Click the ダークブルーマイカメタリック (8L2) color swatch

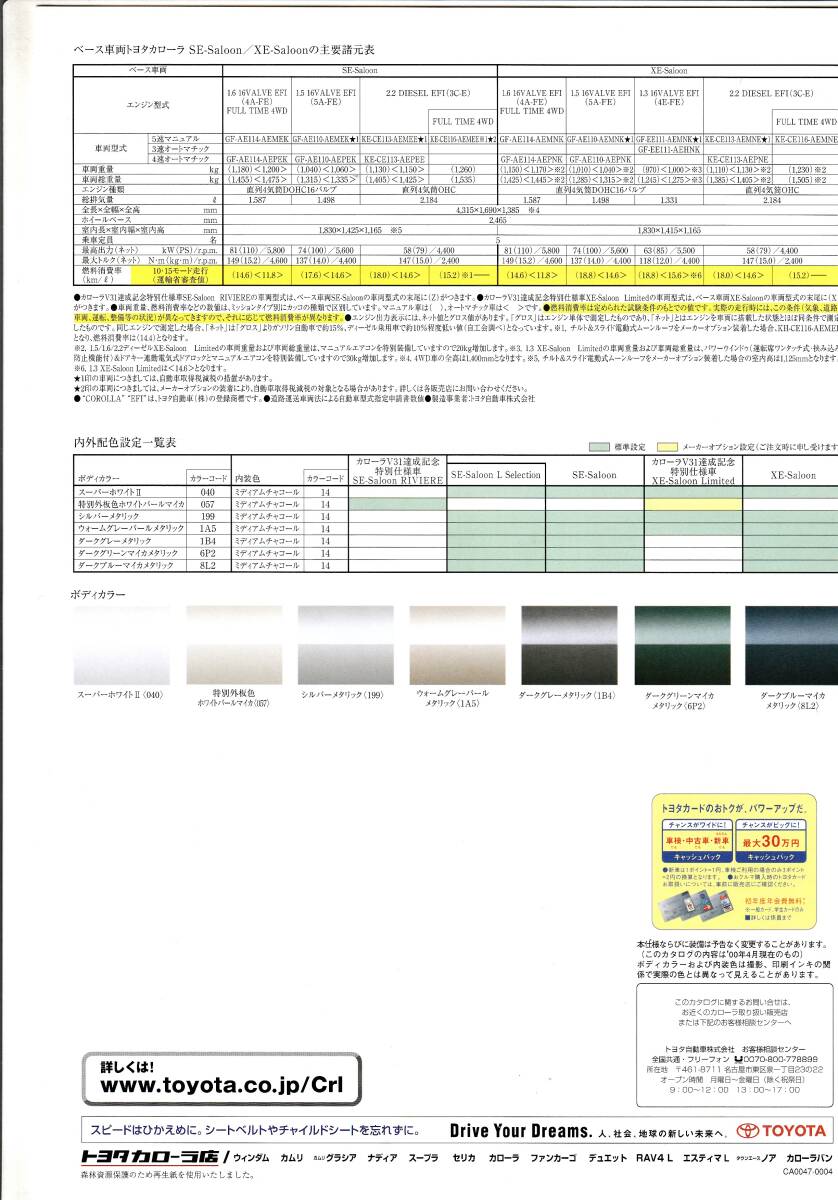coord(791,646)
